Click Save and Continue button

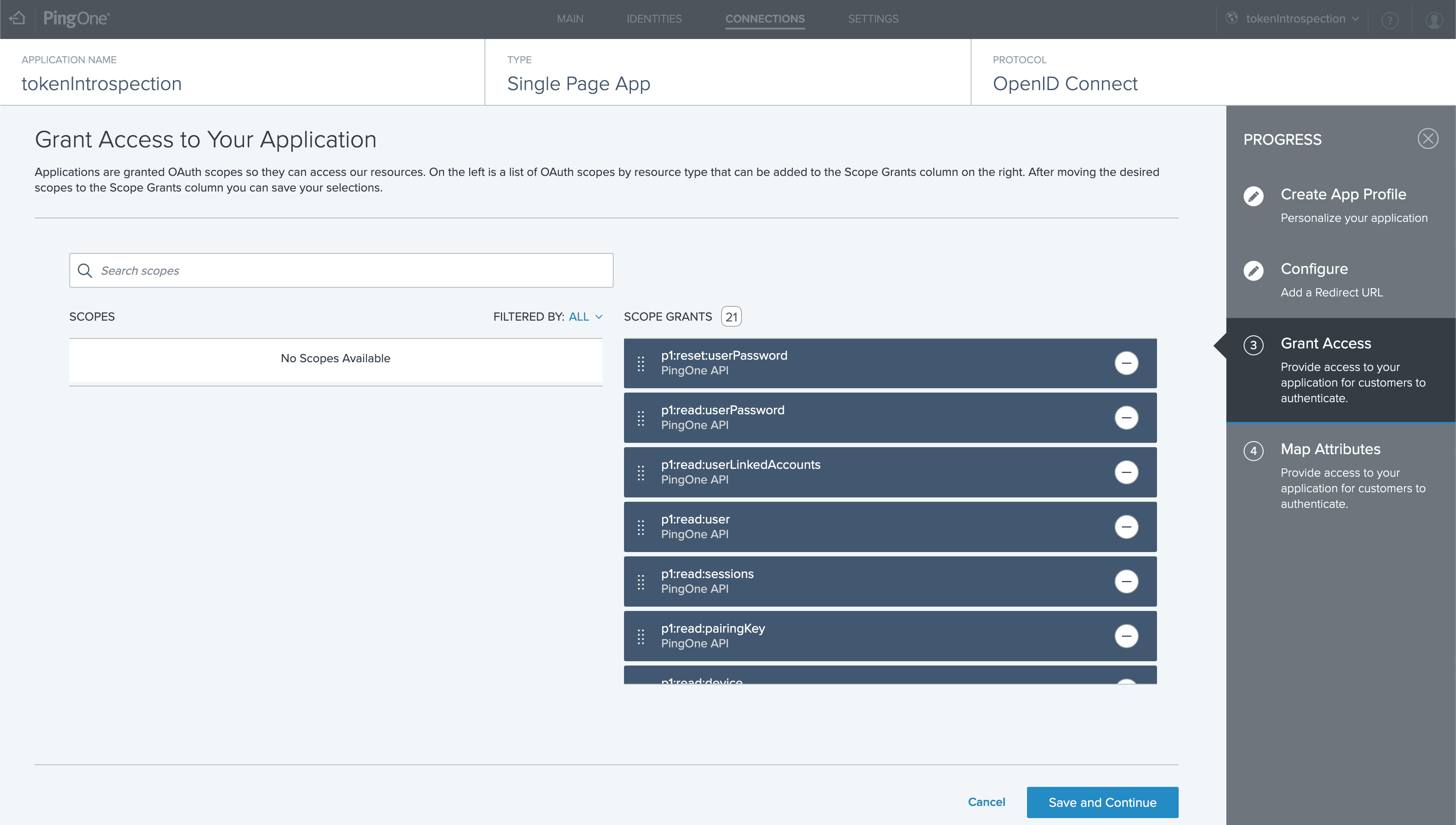point(1102,802)
